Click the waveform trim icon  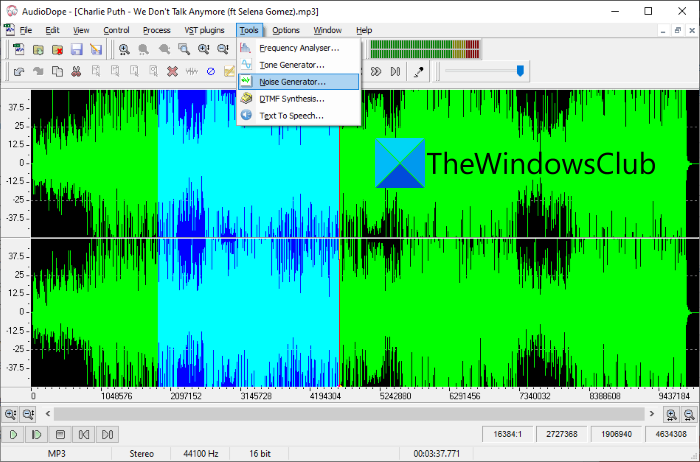click(x=192, y=71)
